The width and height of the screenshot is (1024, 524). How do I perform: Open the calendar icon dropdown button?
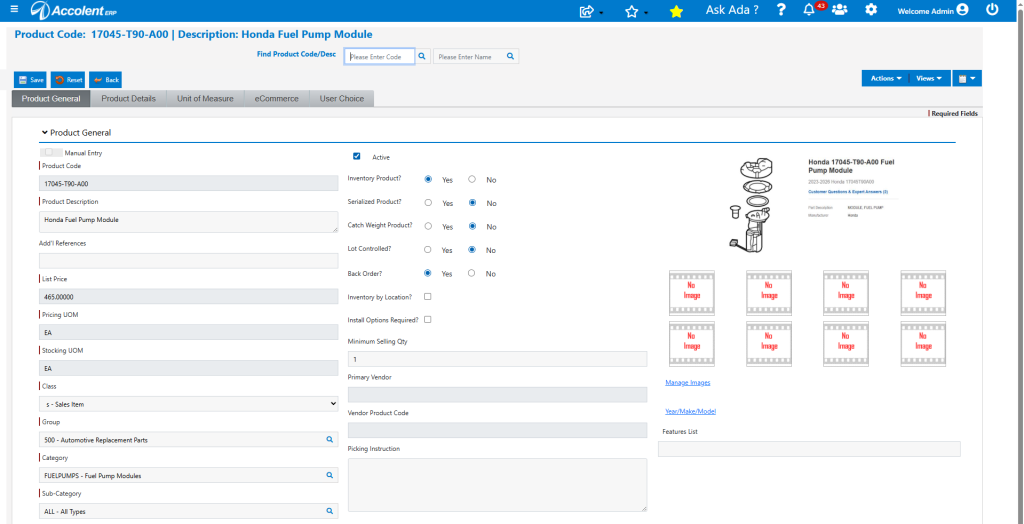click(967, 78)
